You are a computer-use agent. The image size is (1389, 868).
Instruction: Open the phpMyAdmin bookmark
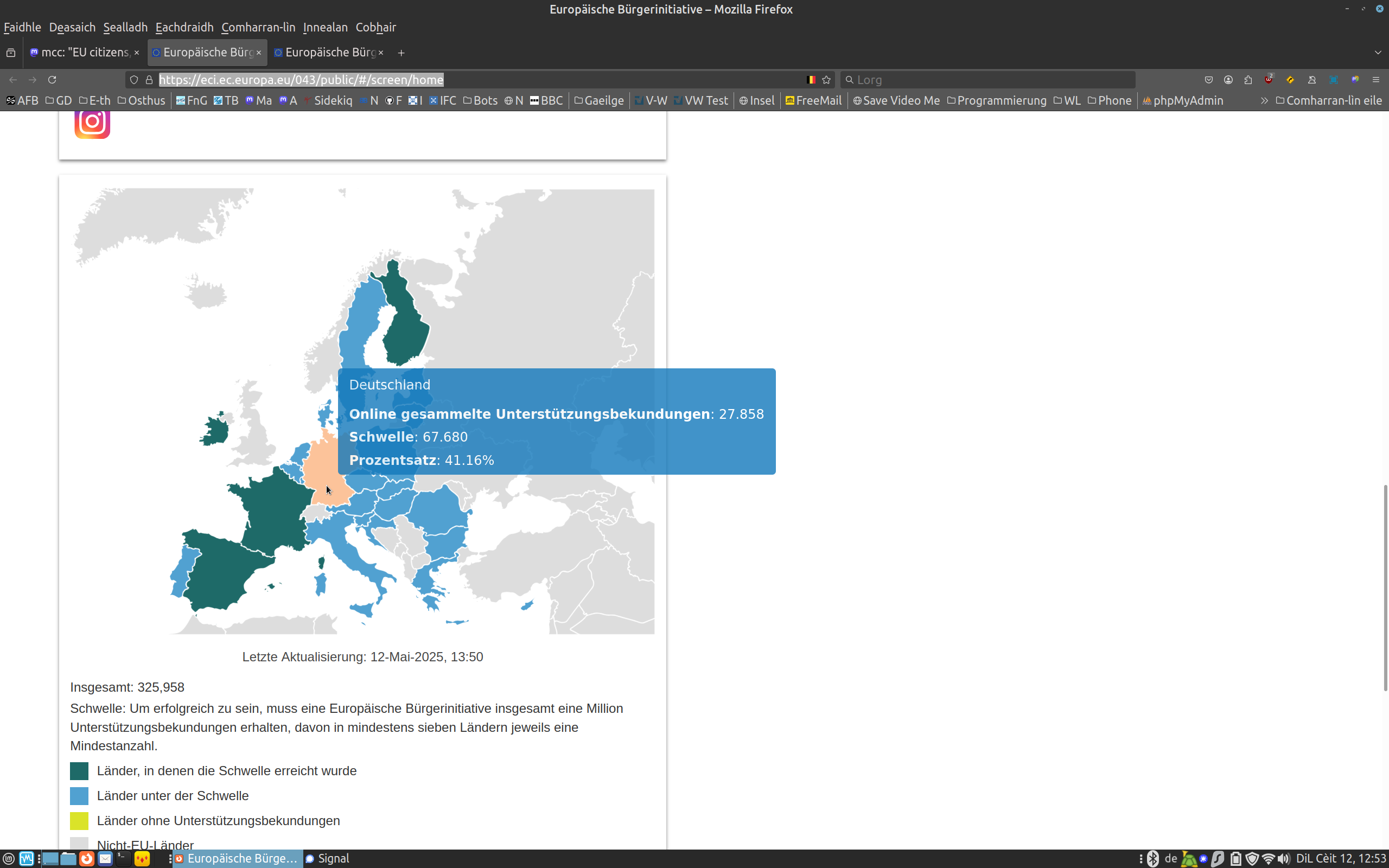pos(1182,100)
